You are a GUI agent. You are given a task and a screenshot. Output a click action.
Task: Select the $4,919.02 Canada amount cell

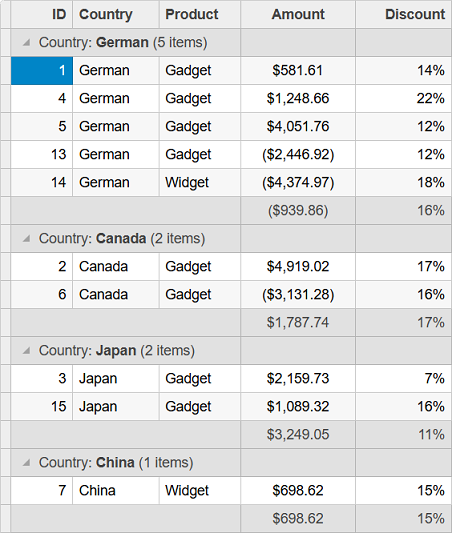coord(298,266)
